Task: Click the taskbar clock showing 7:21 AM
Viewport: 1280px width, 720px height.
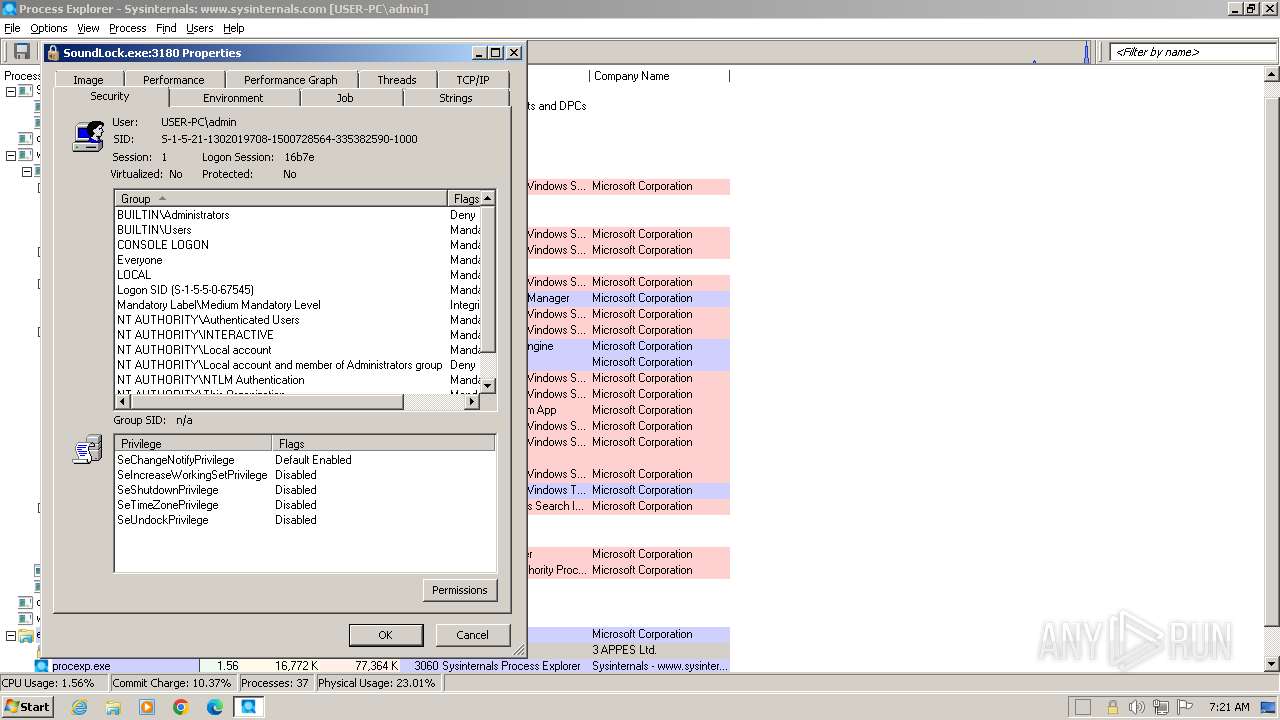Action: point(1229,707)
